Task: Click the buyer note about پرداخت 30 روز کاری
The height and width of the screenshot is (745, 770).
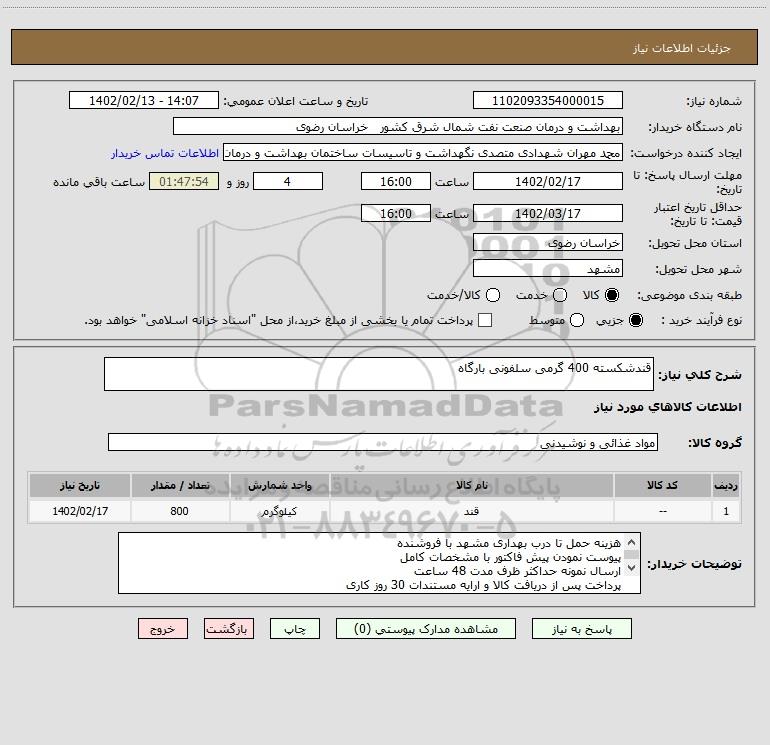Action: coord(484,585)
